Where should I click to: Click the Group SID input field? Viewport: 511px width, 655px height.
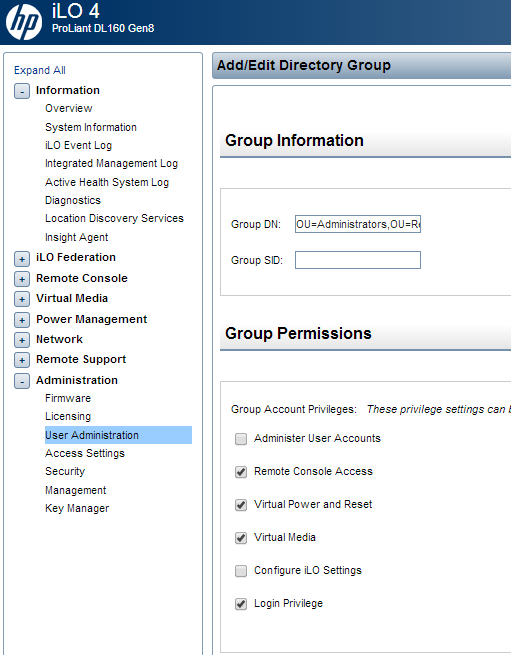(358, 260)
